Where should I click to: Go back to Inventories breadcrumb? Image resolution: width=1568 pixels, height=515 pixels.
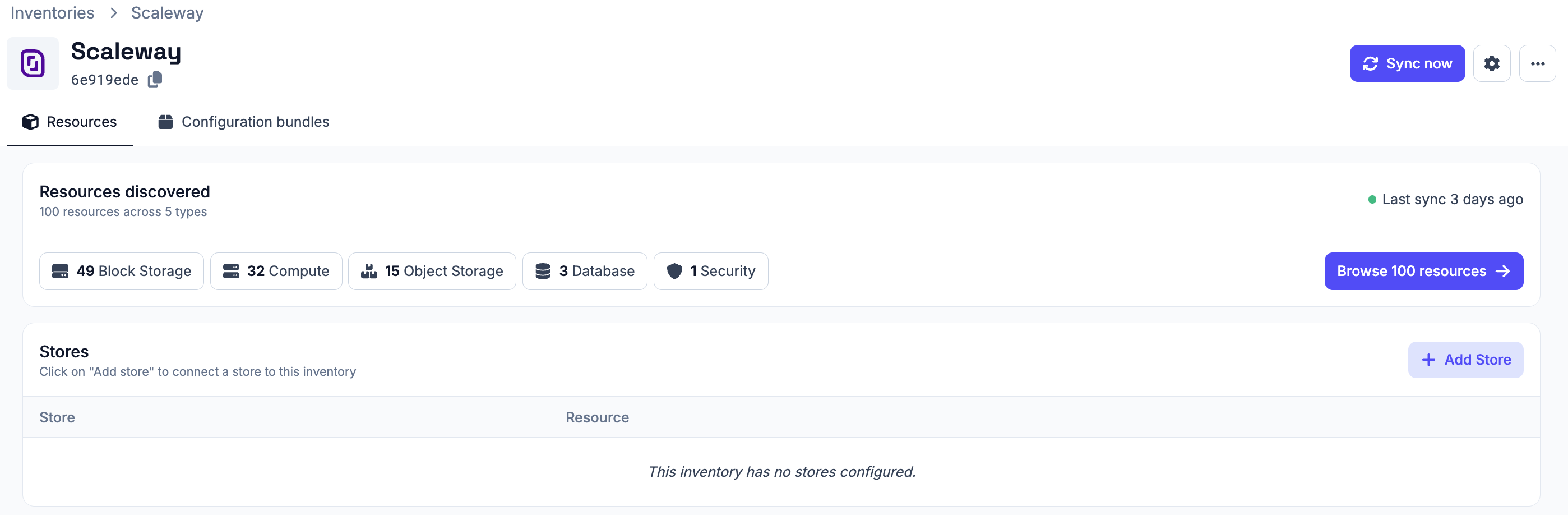tap(52, 13)
